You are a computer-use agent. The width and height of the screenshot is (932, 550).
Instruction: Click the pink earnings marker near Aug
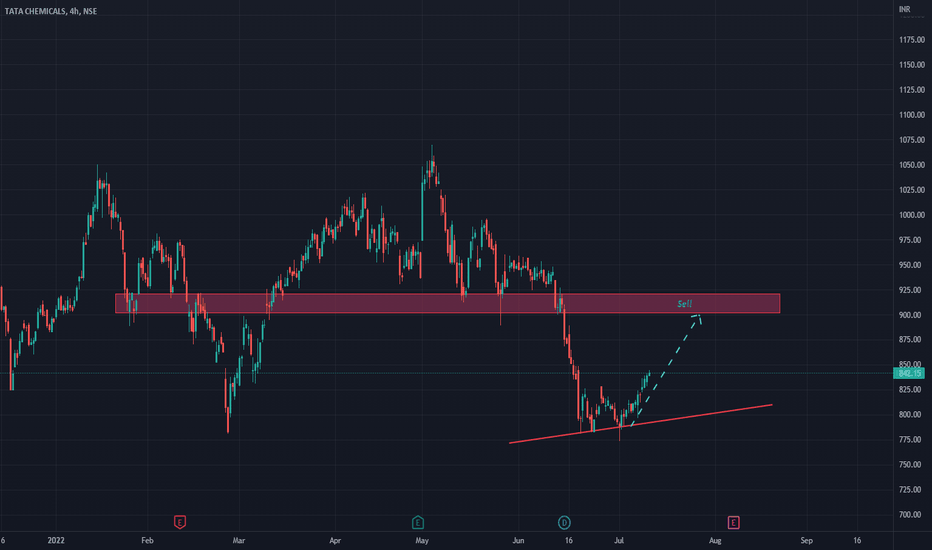(x=733, y=523)
